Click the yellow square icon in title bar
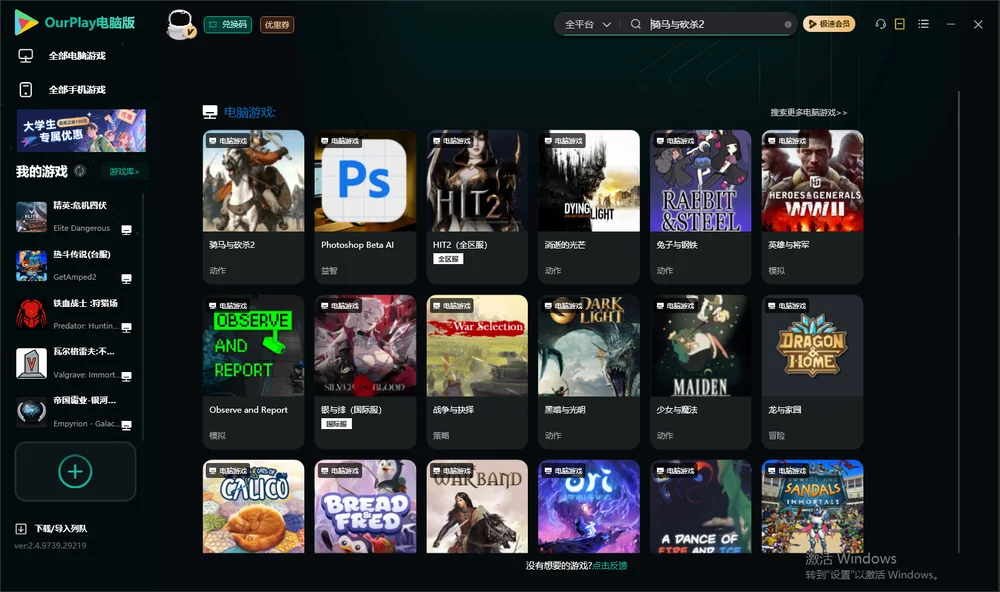The image size is (1000, 592). [x=900, y=24]
